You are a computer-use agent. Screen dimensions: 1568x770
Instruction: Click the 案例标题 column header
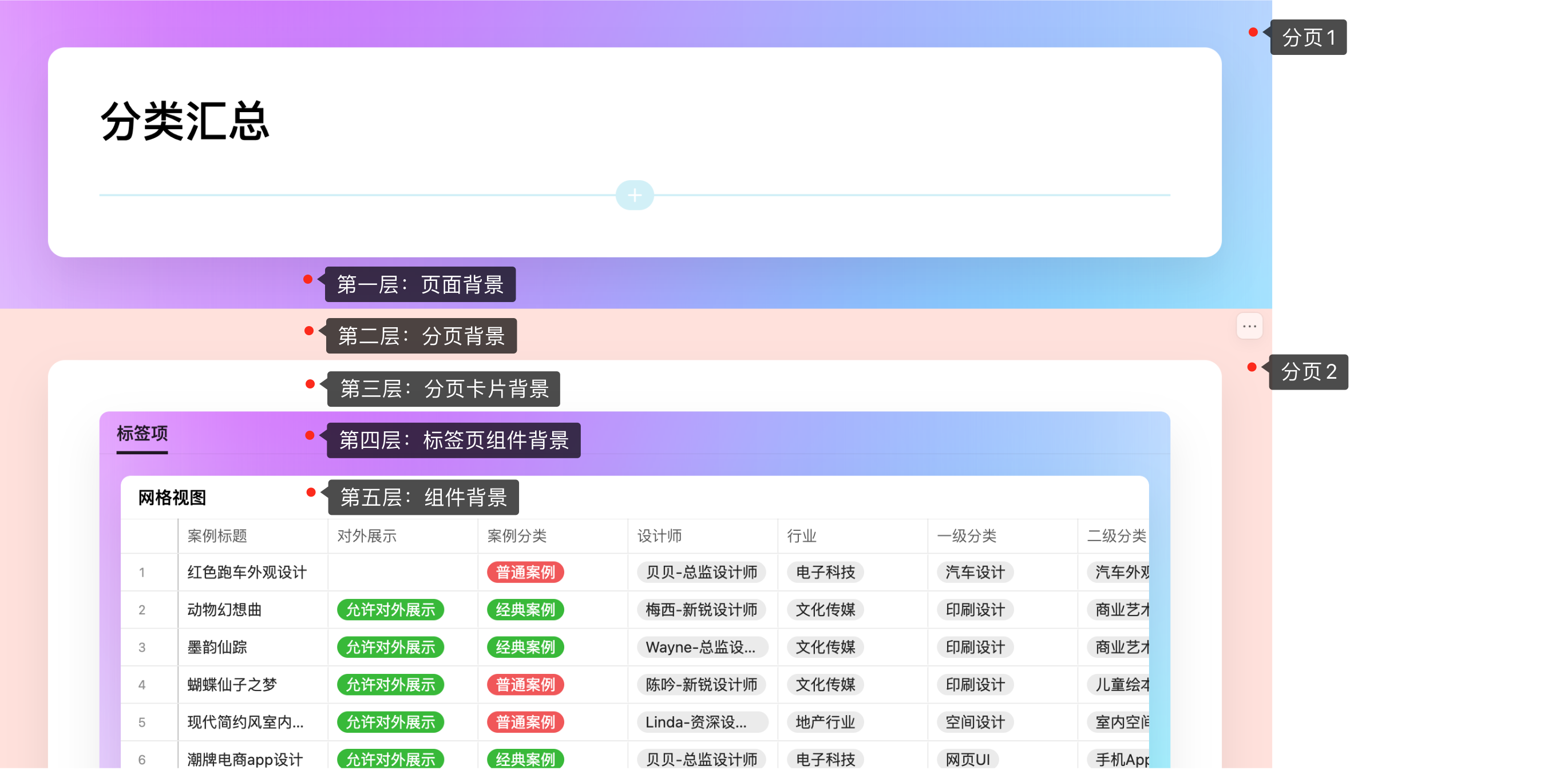pyautogui.click(x=217, y=535)
